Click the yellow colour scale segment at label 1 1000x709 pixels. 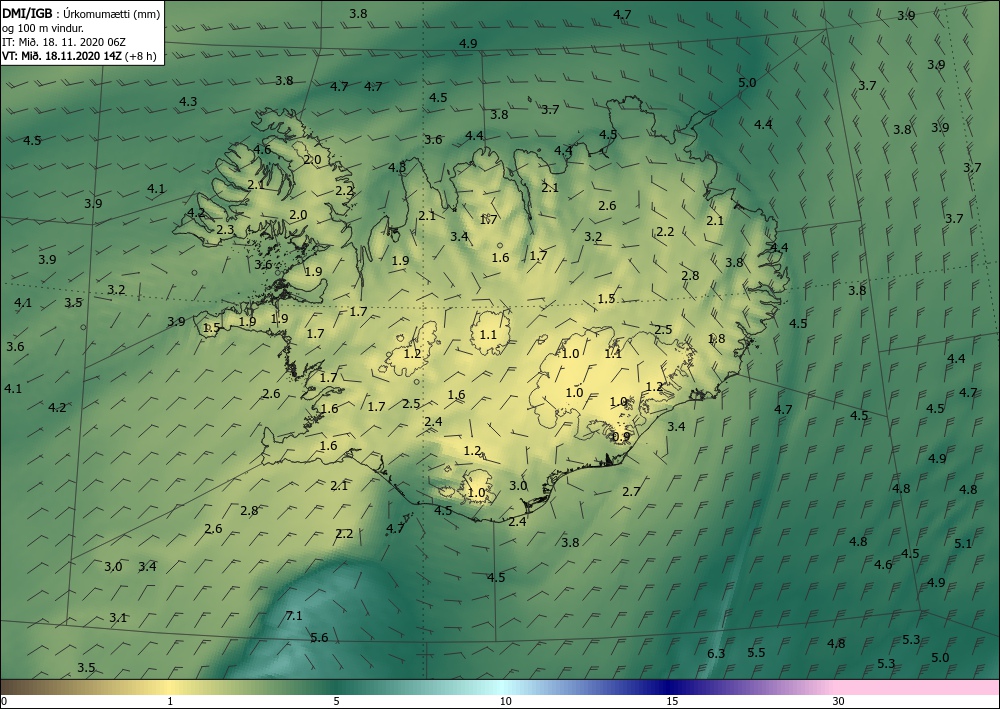pyautogui.click(x=170, y=687)
